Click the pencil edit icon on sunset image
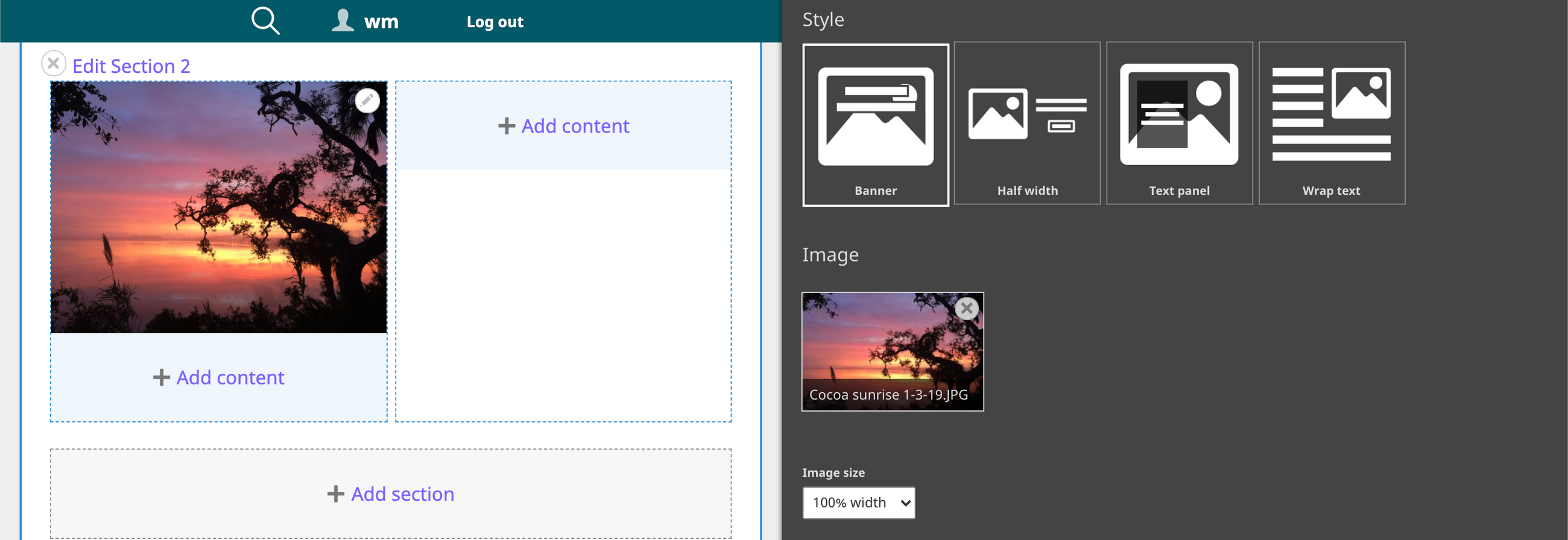The width and height of the screenshot is (1568, 540). click(x=367, y=100)
